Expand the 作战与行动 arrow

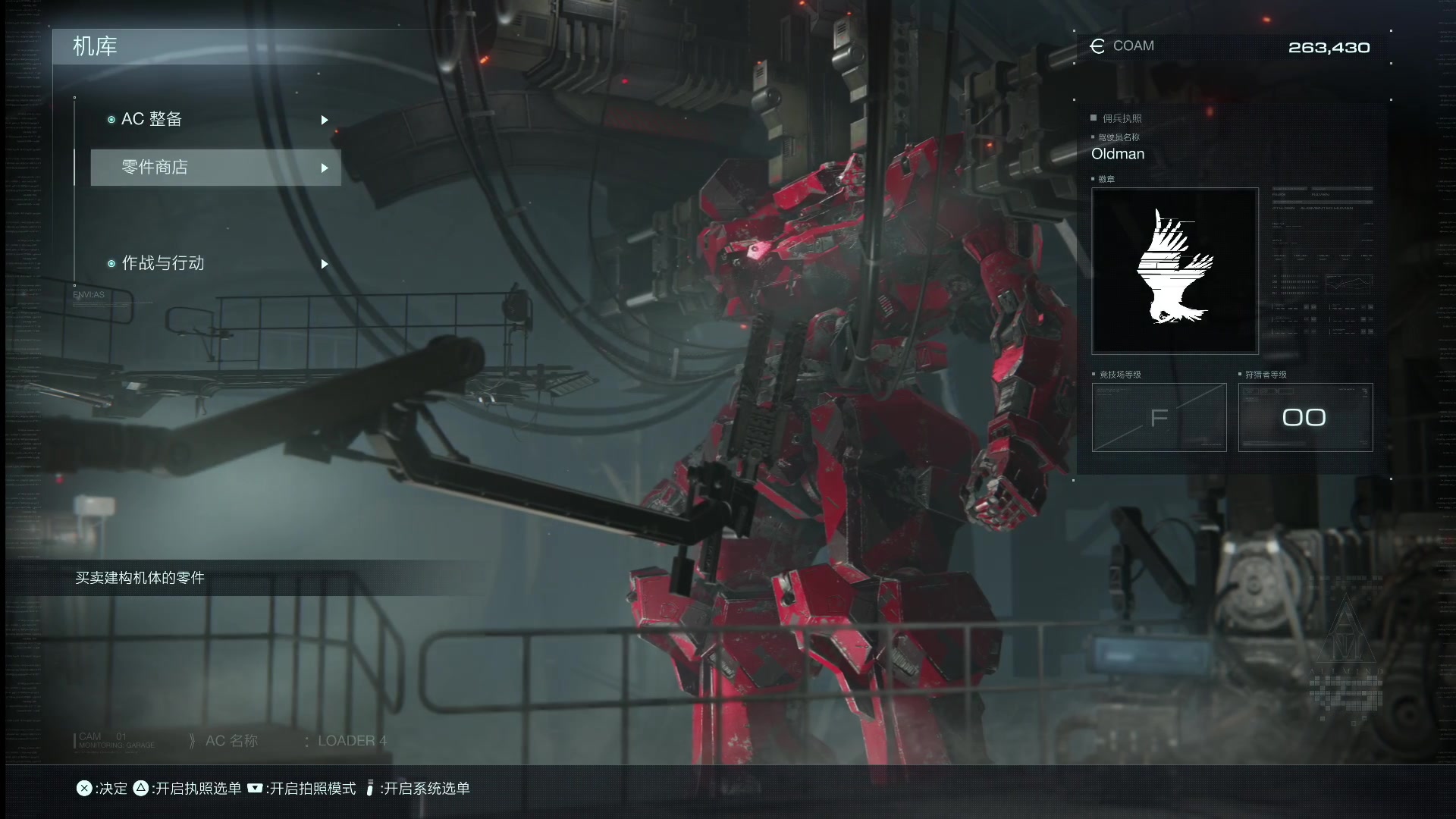[325, 264]
